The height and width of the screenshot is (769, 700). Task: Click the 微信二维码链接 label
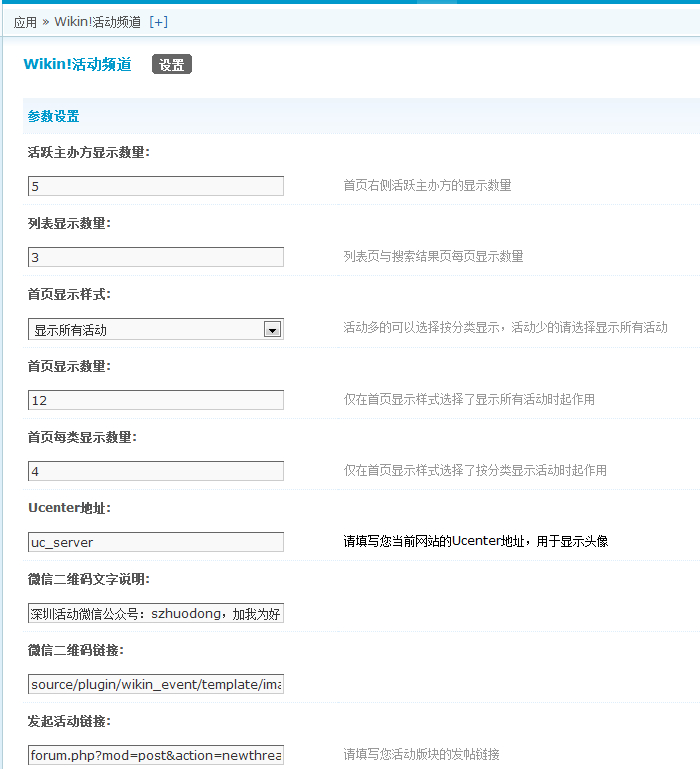tap(76, 650)
